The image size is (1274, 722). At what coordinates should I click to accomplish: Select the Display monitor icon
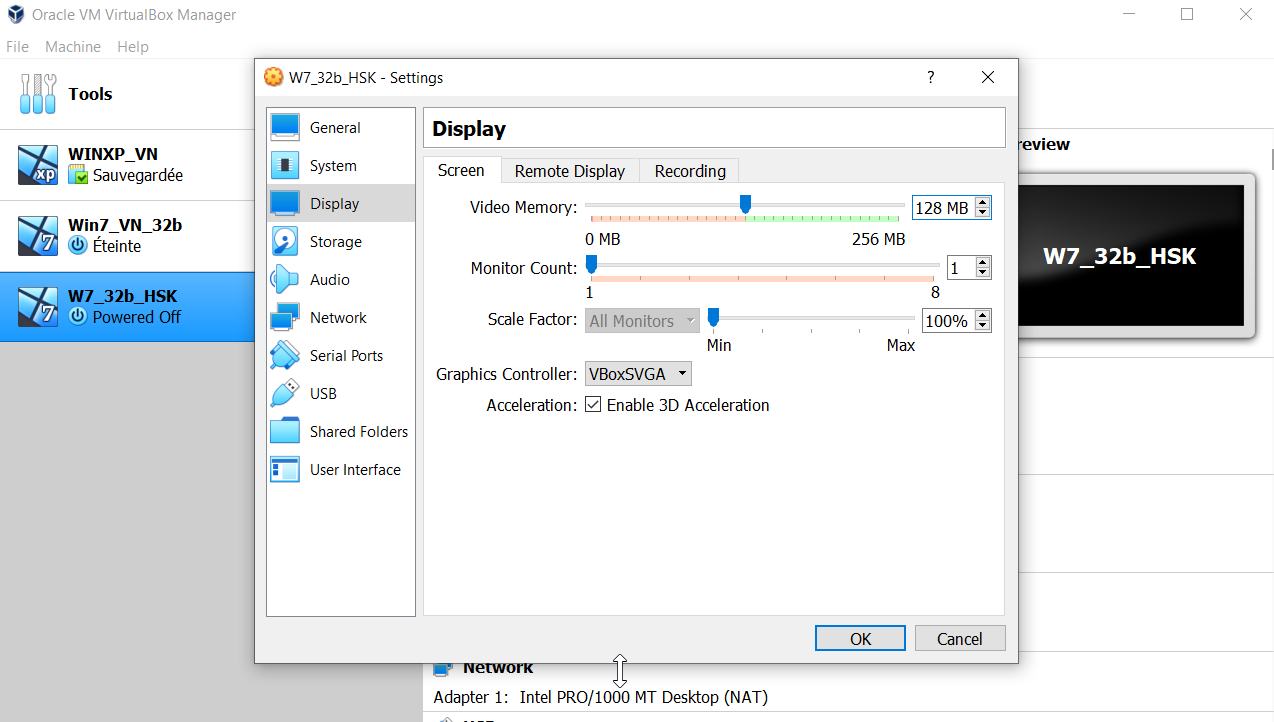click(x=285, y=203)
